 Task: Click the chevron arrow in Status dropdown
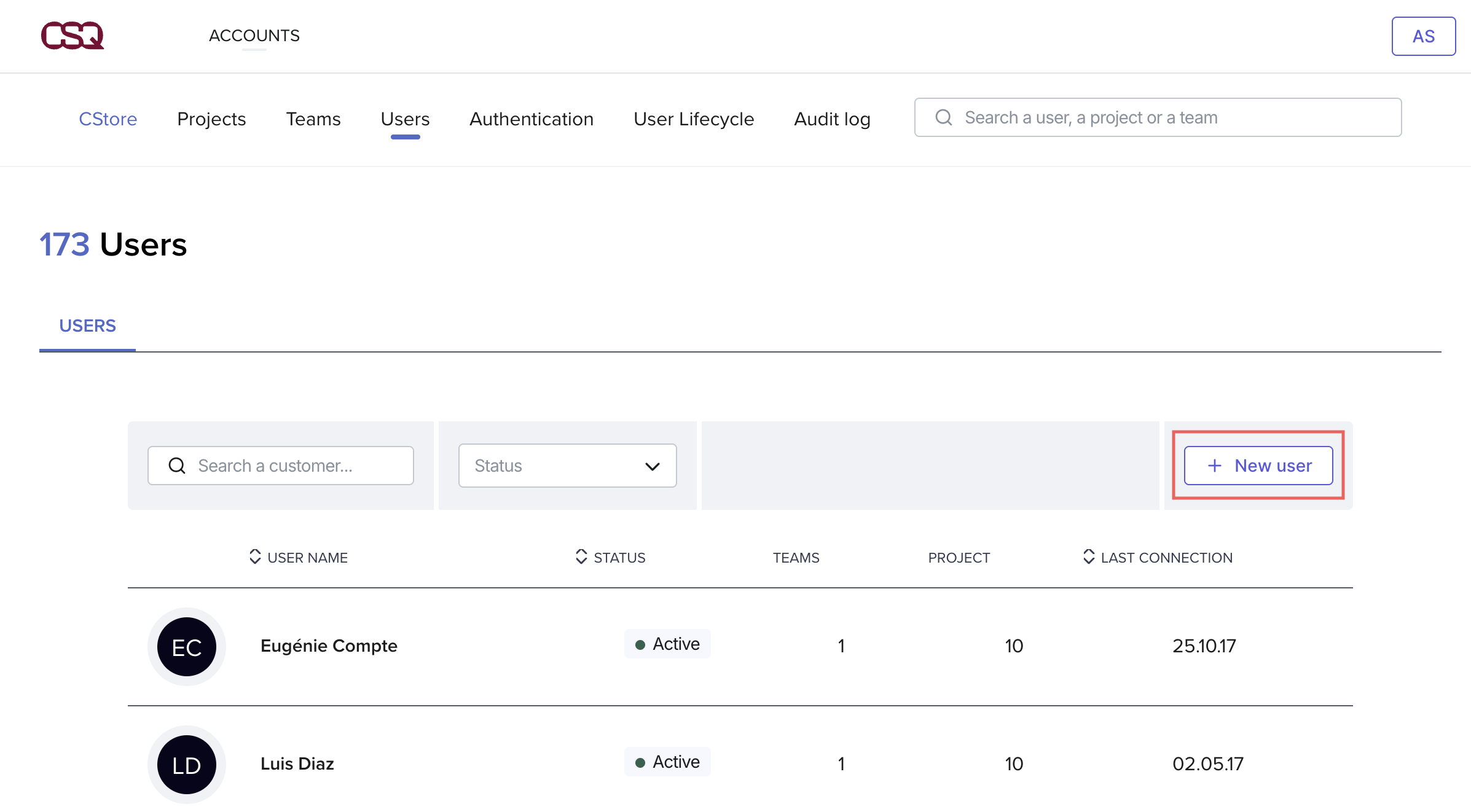pyautogui.click(x=653, y=466)
